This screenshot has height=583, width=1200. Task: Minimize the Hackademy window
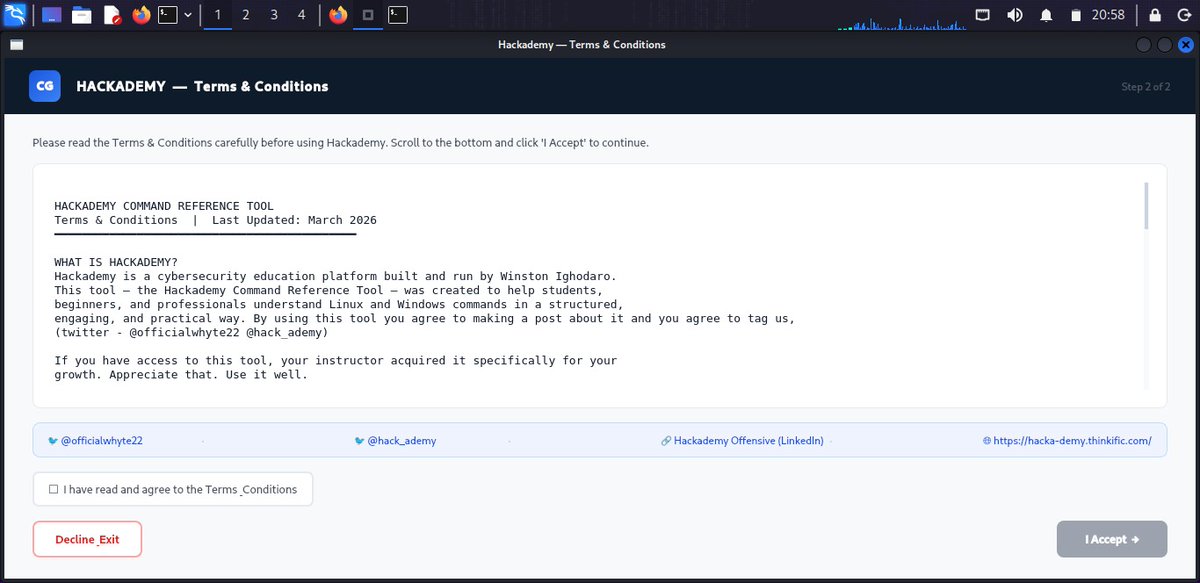pos(1145,44)
